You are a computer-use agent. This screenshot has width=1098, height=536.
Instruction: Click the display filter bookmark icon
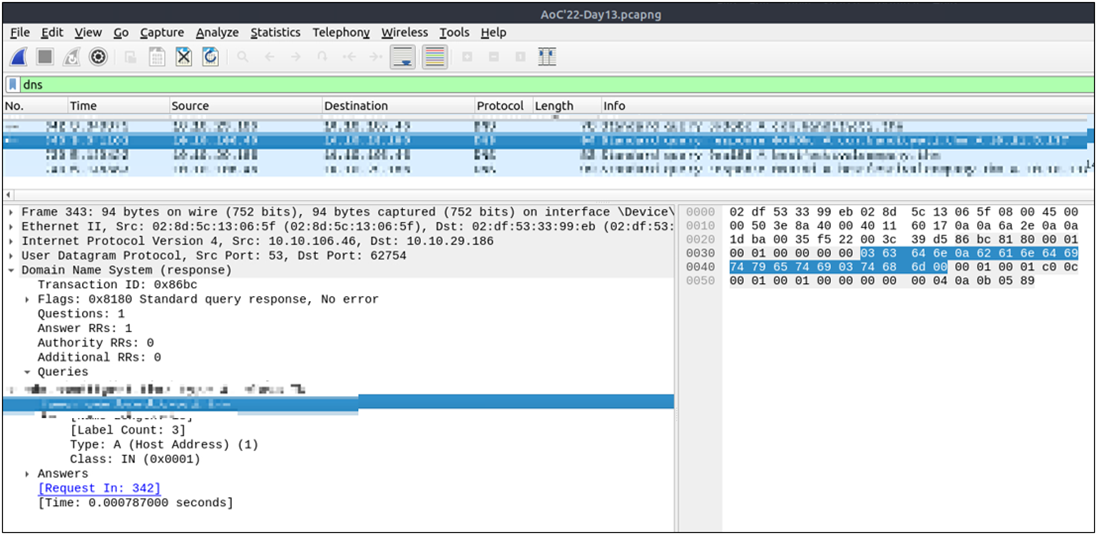13,85
